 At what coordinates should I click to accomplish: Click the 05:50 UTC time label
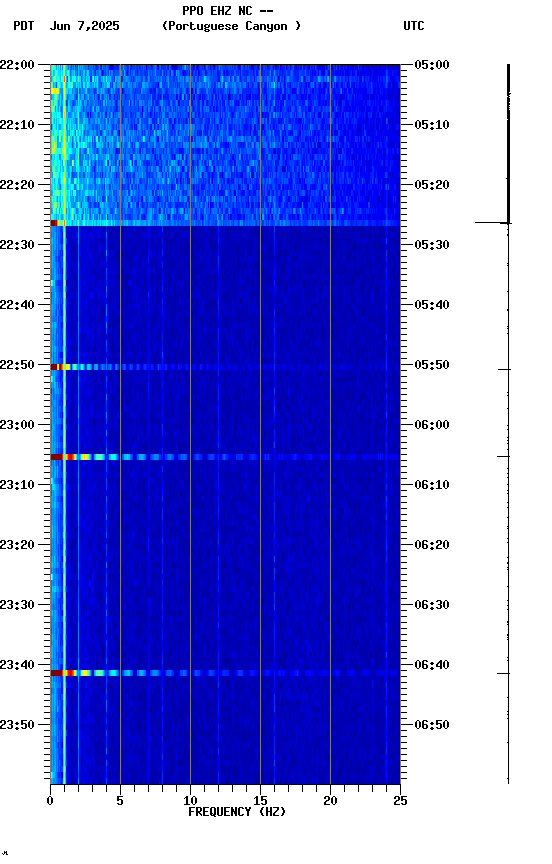coord(432,365)
